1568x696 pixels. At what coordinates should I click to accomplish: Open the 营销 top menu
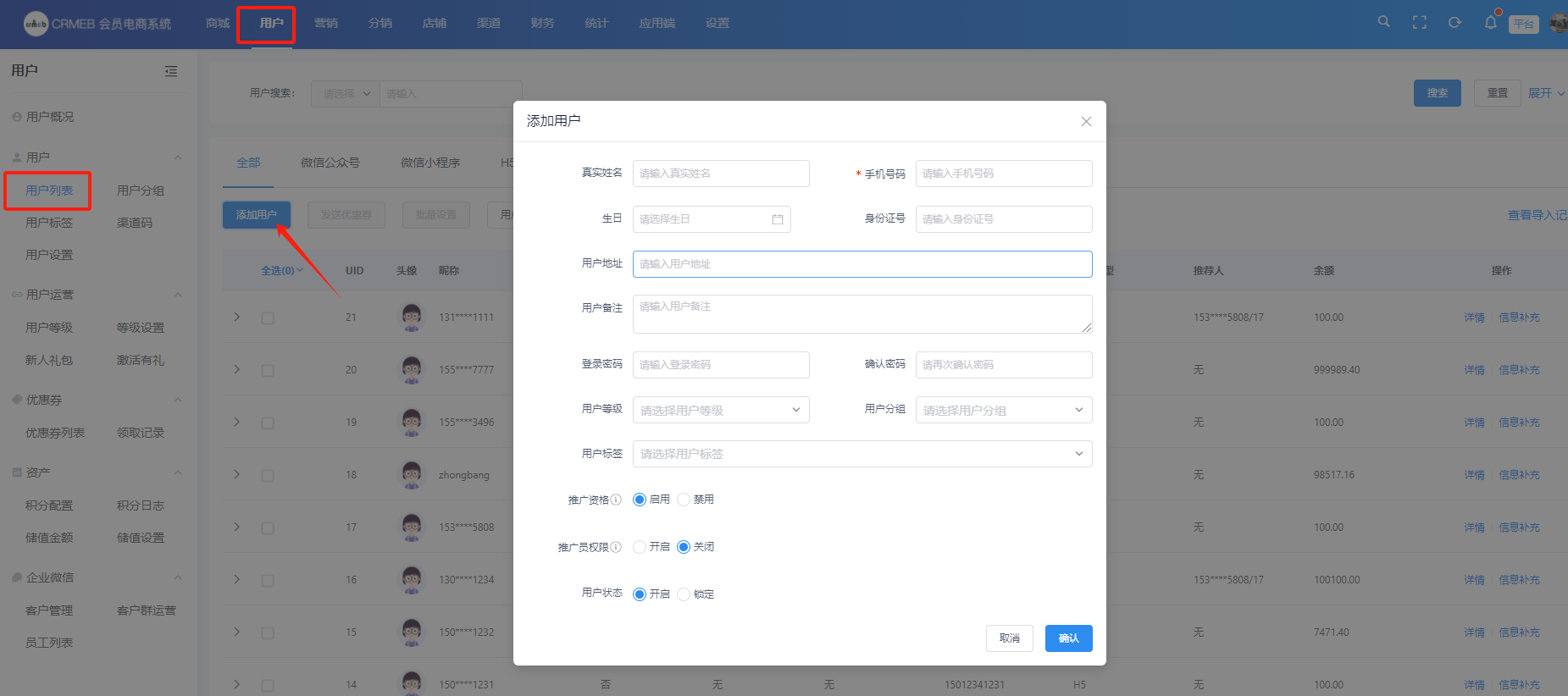point(325,23)
